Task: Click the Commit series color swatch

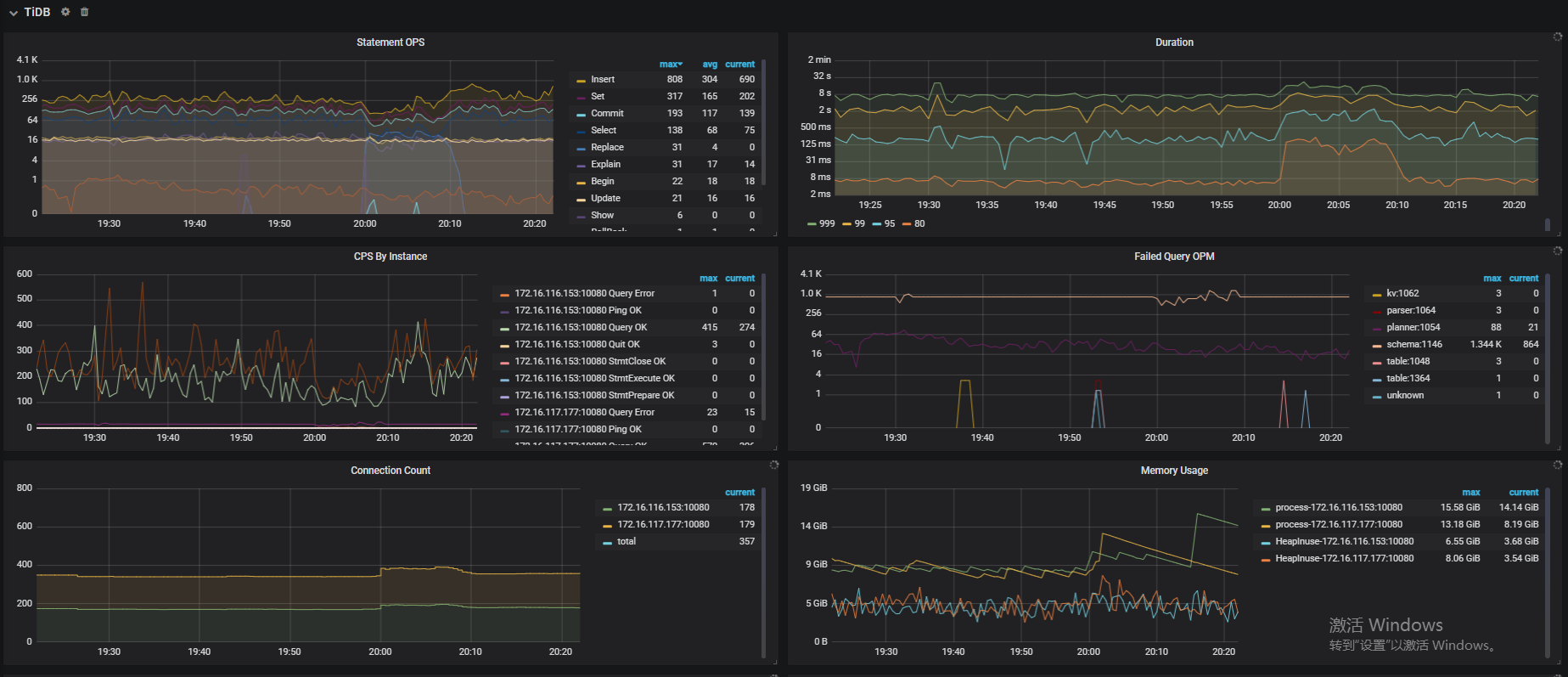Action: click(581, 114)
